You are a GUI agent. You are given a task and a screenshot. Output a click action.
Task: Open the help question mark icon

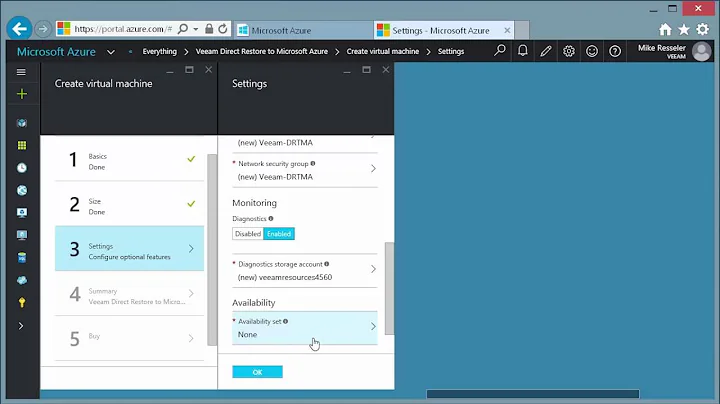tap(615, 51)
